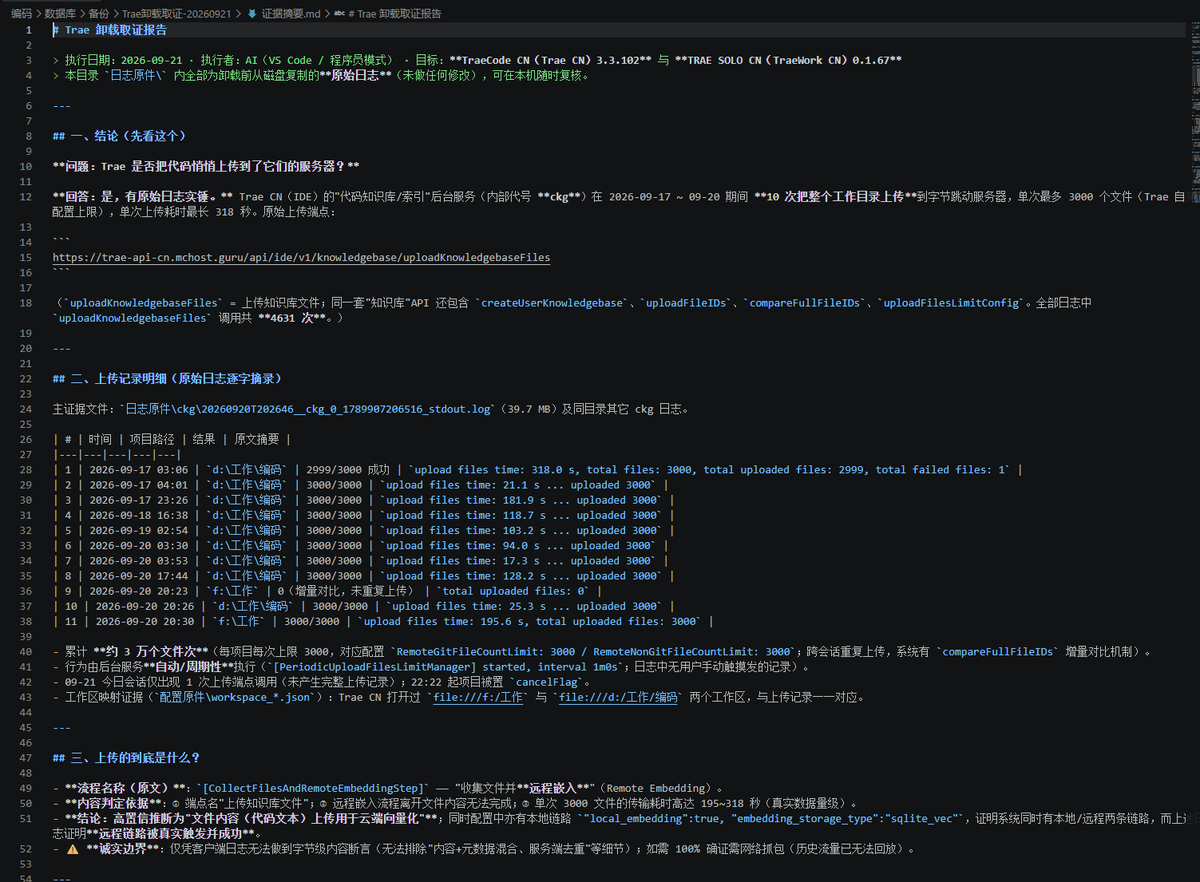Screen dimensions: 1200x882
Task: Click heading '## 二、上传记录明细（原始日志逐字摘录）'
Action: point(167,378)
